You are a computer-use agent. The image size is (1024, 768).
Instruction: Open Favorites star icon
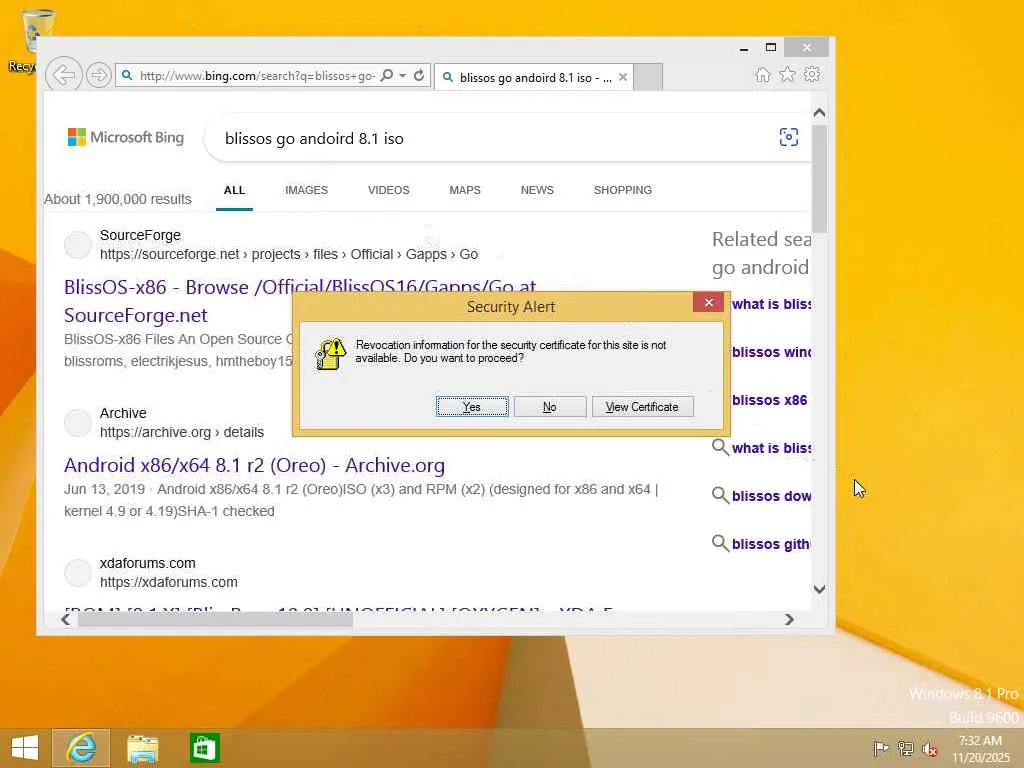[788, 74]
